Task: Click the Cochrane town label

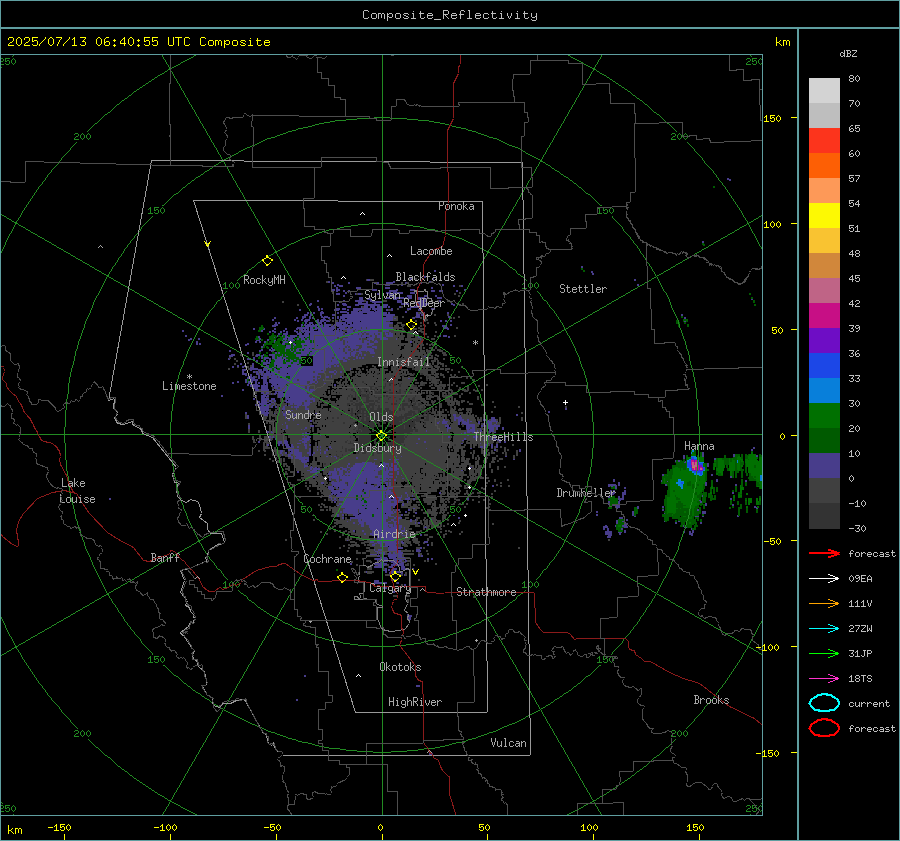Action: [x=327, y=559]
